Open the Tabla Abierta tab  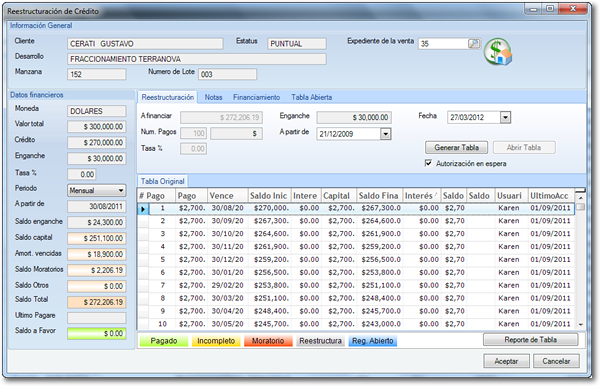point(312,97)
